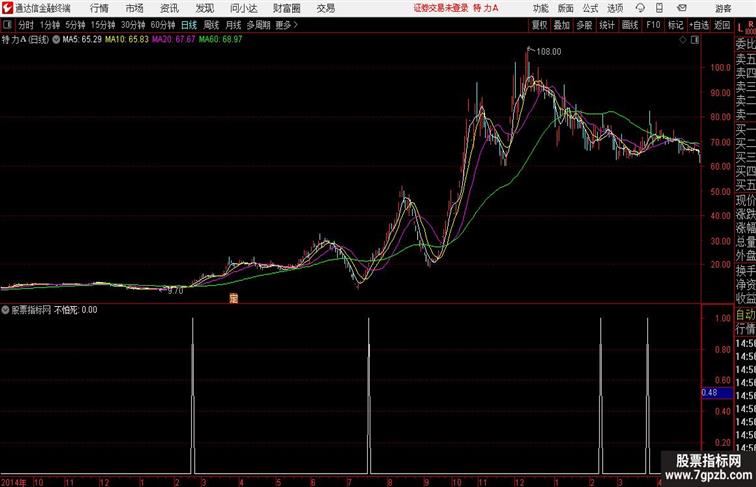Click the 游客 user account label
The height and width of the screenshot is (487, 756).
(723, 8)
